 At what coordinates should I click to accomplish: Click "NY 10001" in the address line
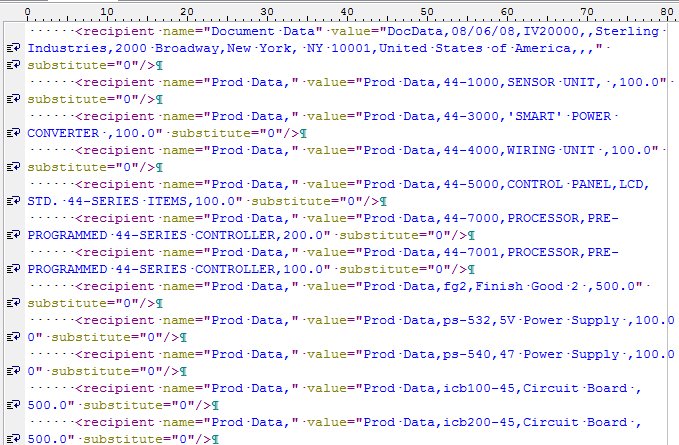(339, 48)
